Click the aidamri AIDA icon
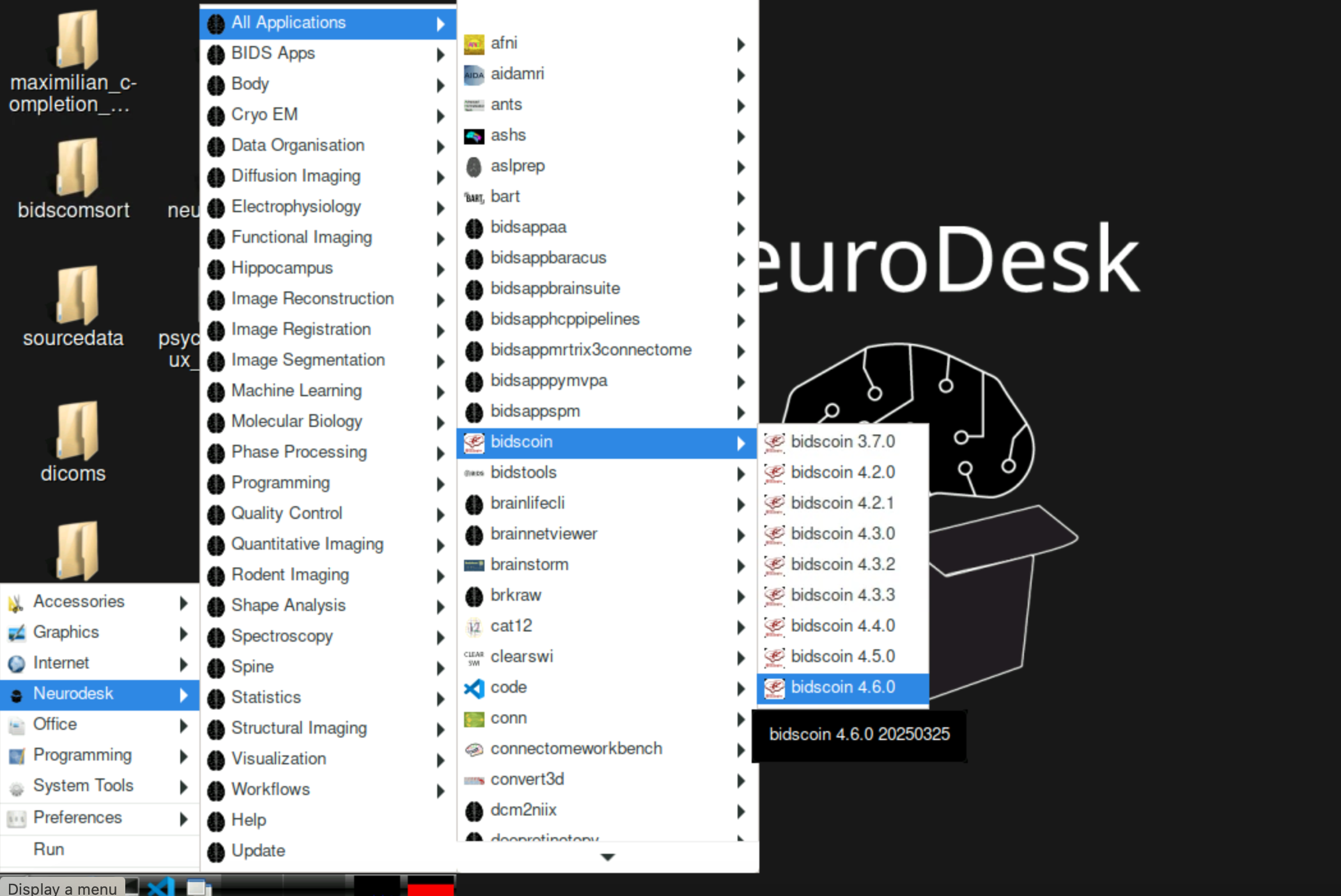Image resolution: width=1341 pixels, height=896 pixels. 474,75
